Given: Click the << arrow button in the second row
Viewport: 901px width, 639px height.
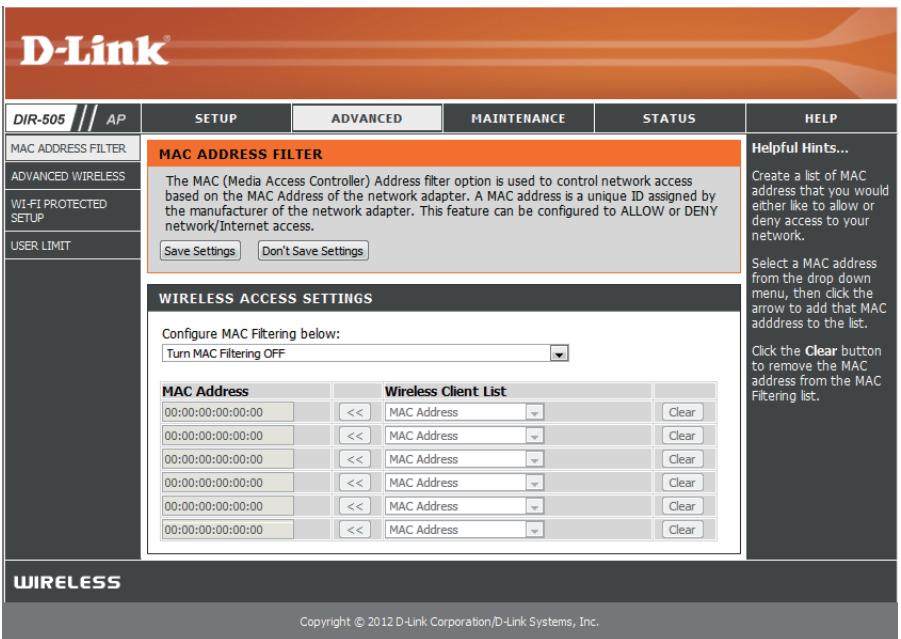Looking at the screenshot, I should (355, 436).
